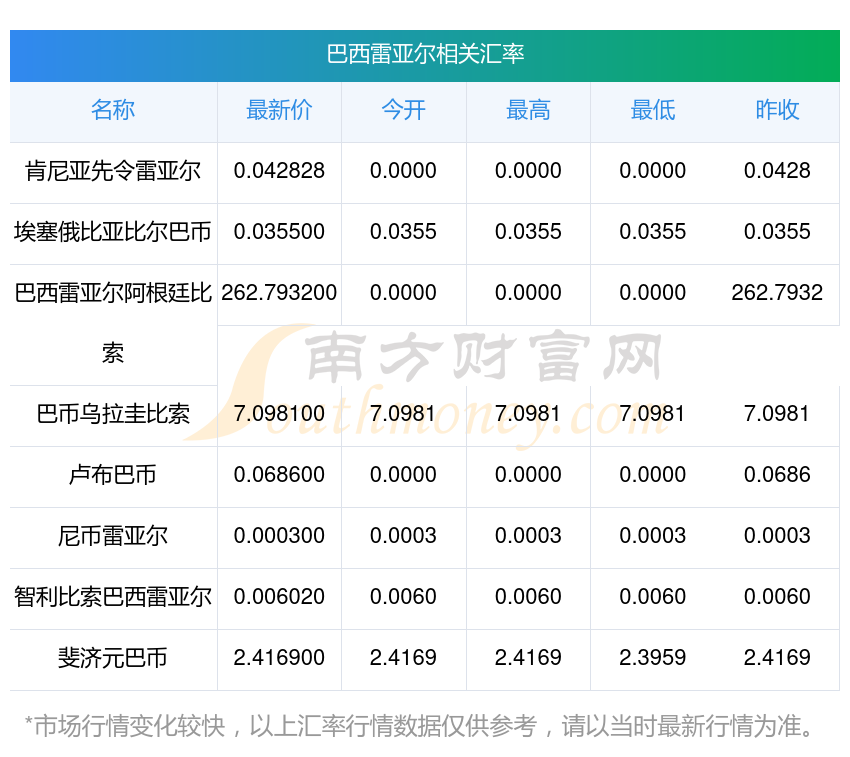The height and width of the screenshot is (757, 850).
Task: Select the 最新价 column header
Action: tap(279, 110)
